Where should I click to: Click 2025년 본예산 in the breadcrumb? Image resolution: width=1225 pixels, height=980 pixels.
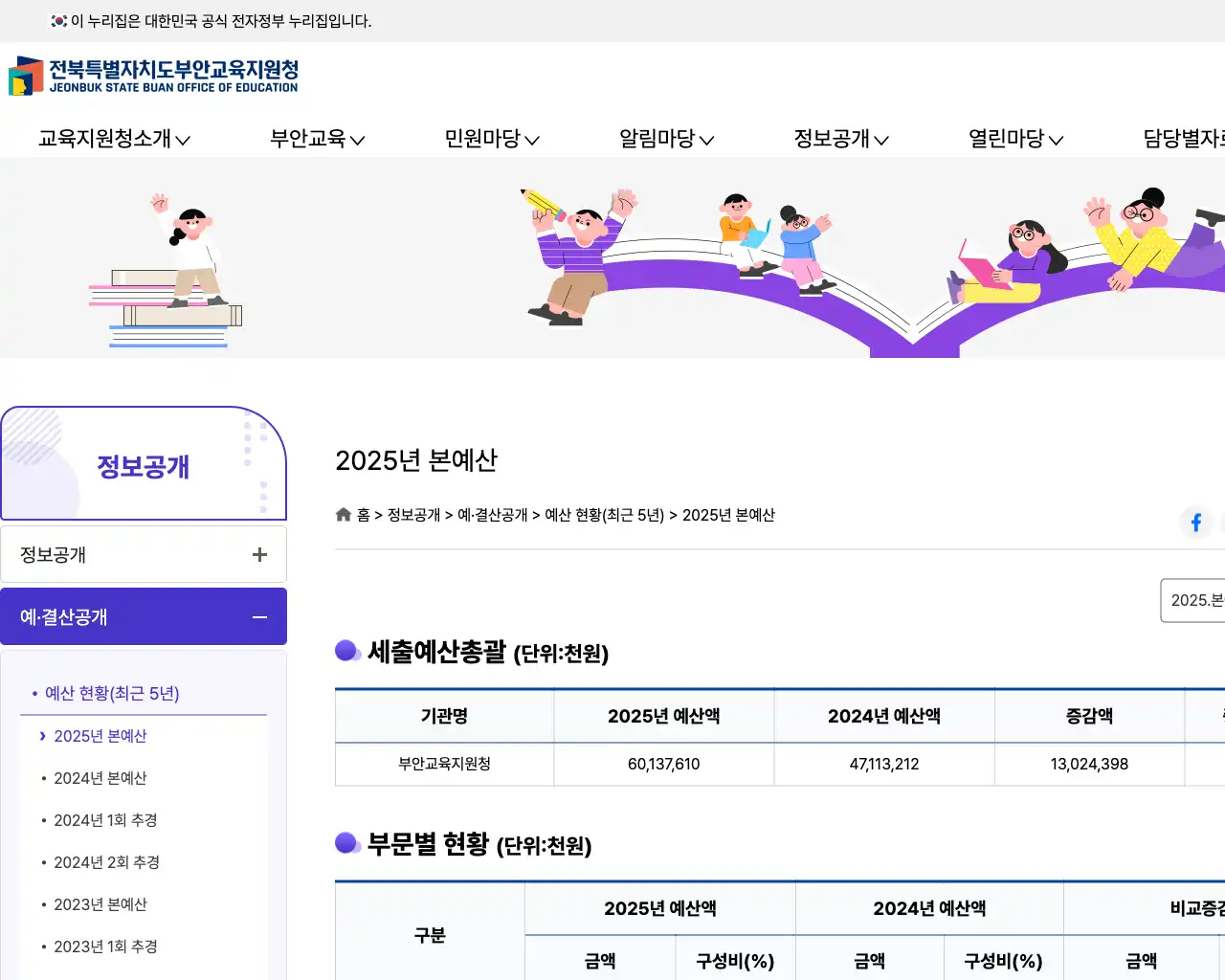click(x=728, y=515)
